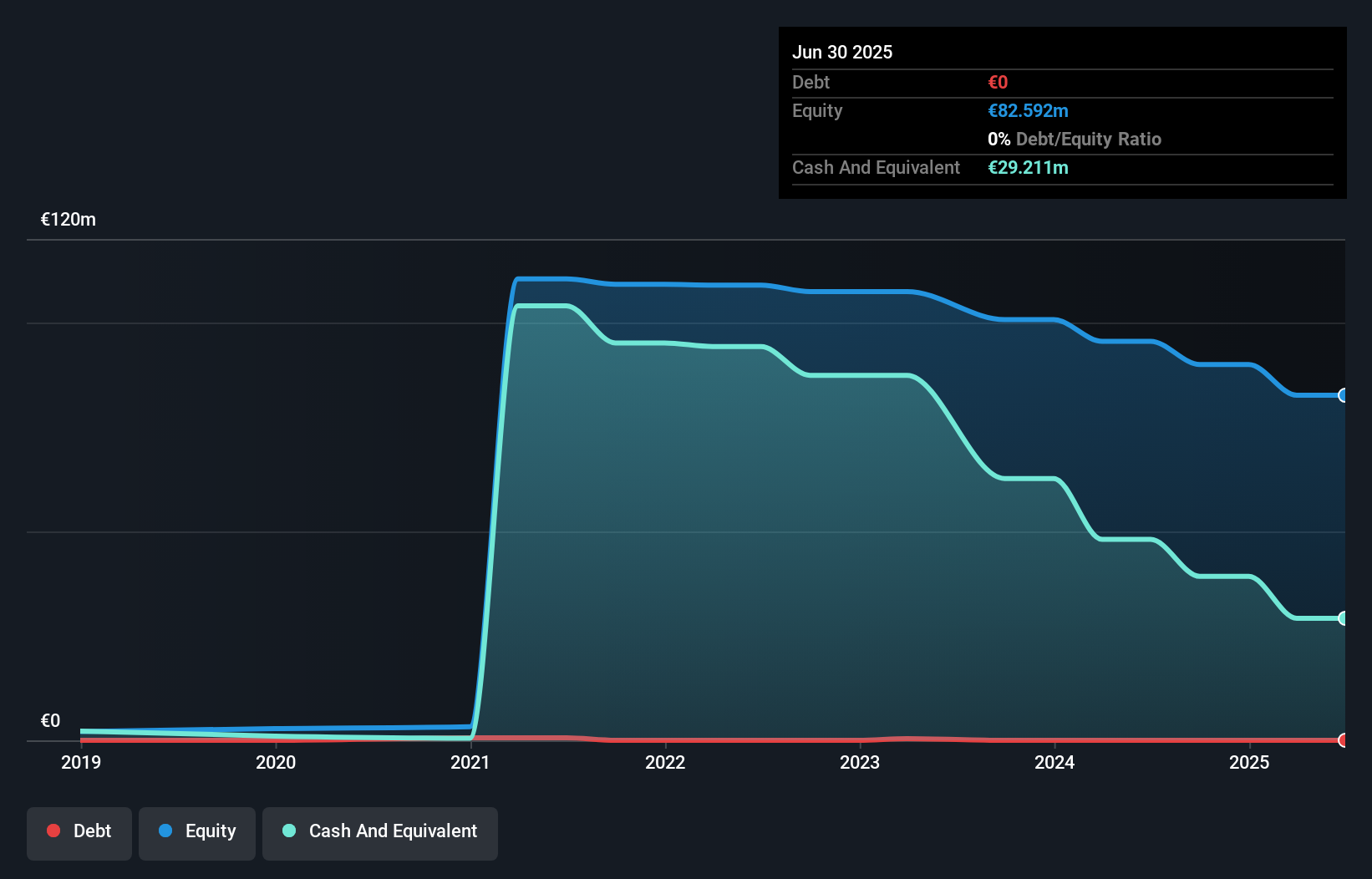The height and width of the screenshot is (879, 1372).
Task: Select the 2021 year label on axis
Action: [470, 762]
